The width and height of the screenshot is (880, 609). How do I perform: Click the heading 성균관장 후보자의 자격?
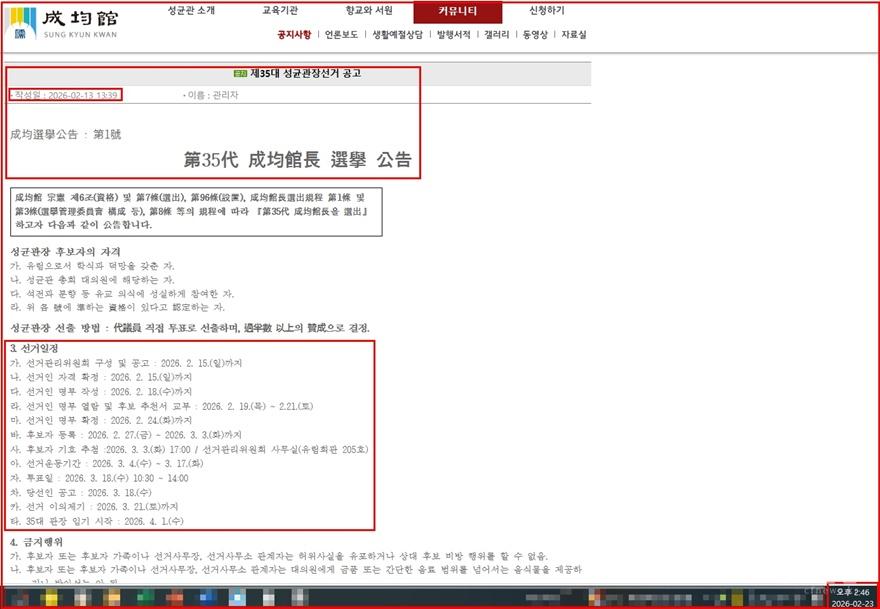[x=66, y=252]
